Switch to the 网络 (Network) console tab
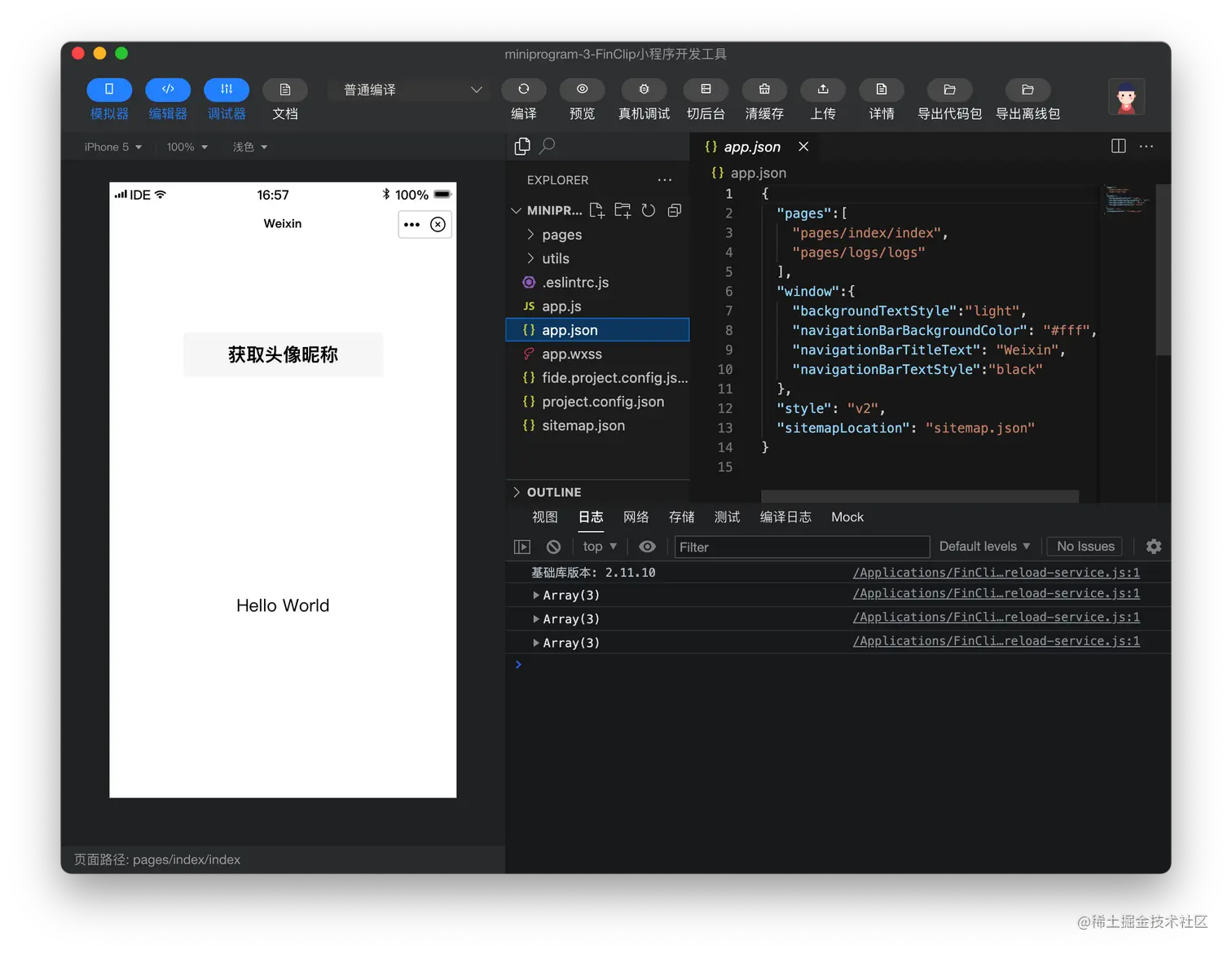1232x954 pixels. [x=636, y=517]
